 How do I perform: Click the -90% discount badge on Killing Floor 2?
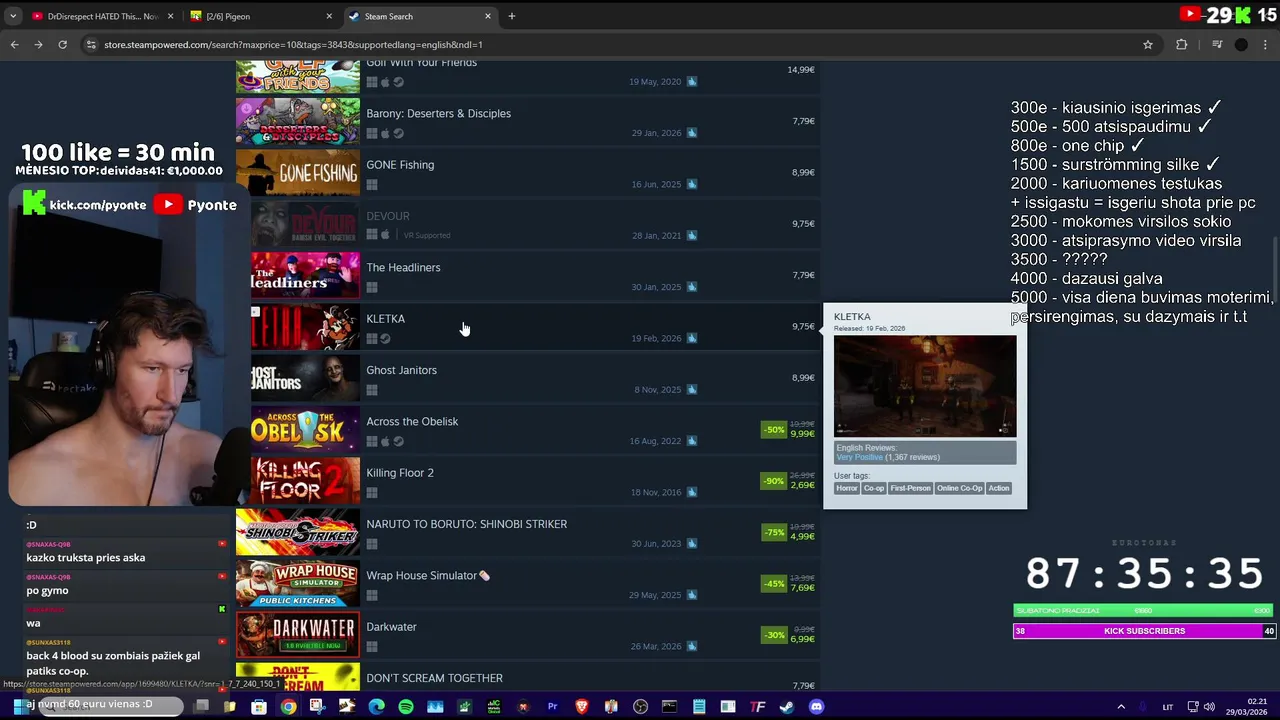[773, 481]
